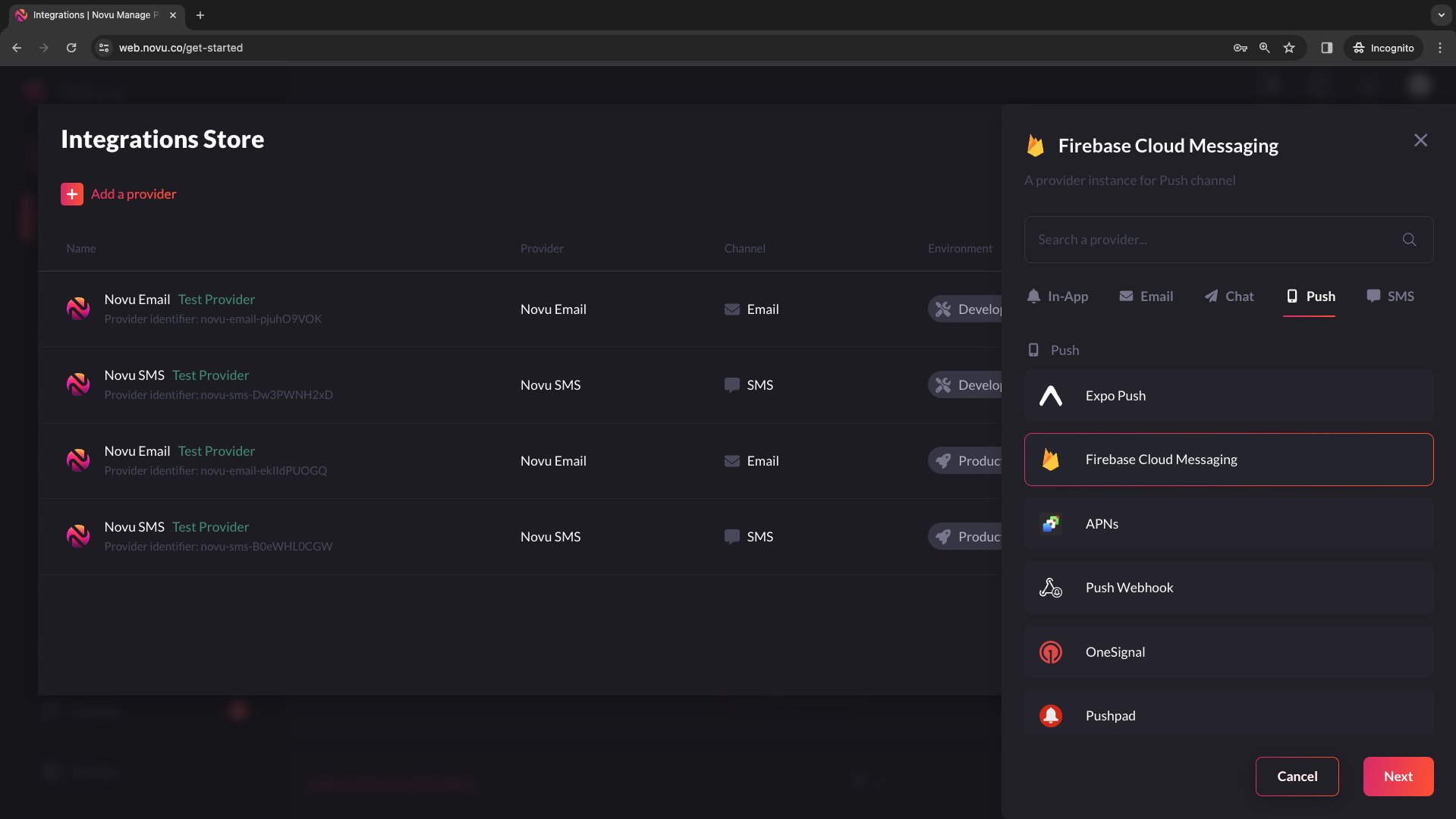Click Novu logo in the pjuhO9VOK email row
The image size is (1456, 819).
(78, 309)
